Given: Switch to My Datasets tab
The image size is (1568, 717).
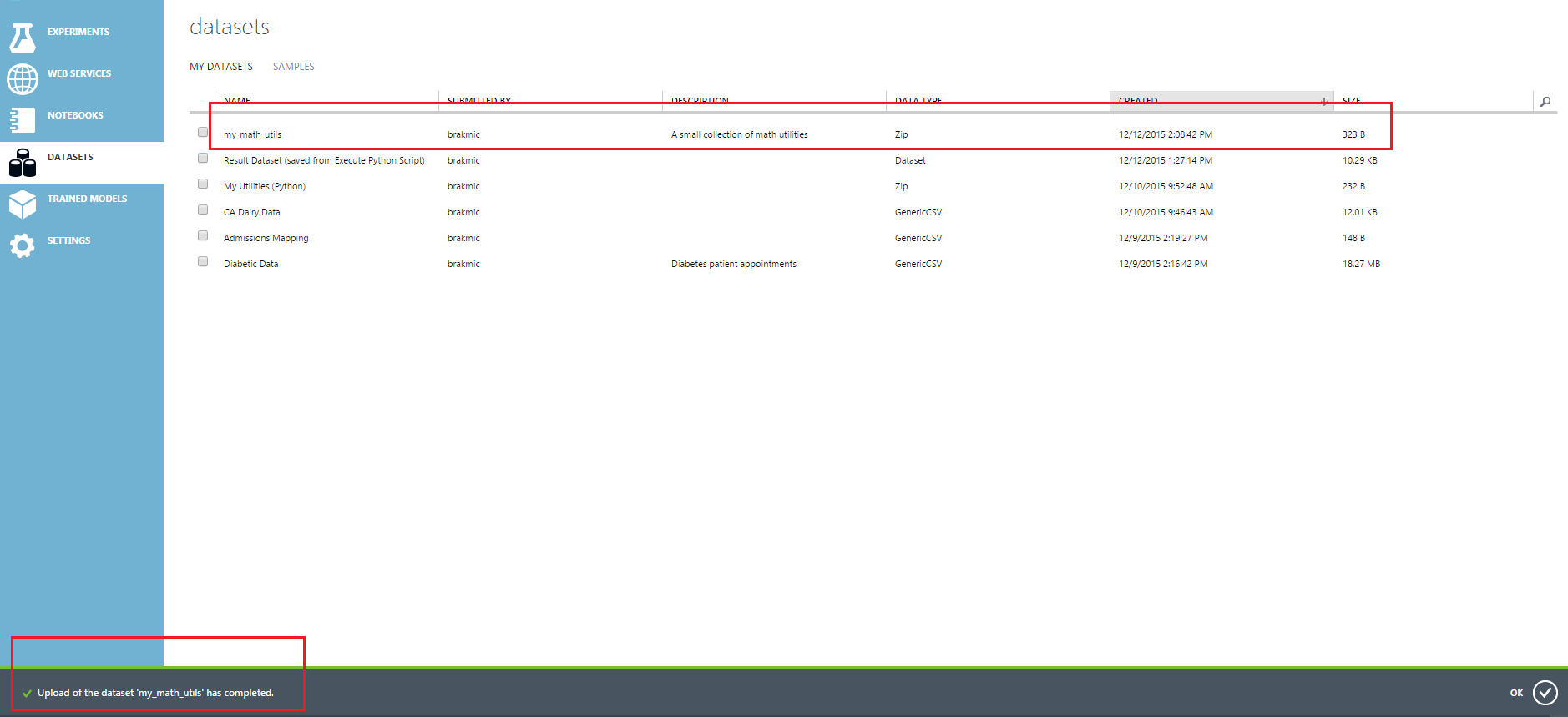Looking at the screenshot, I should pos(221,67).
